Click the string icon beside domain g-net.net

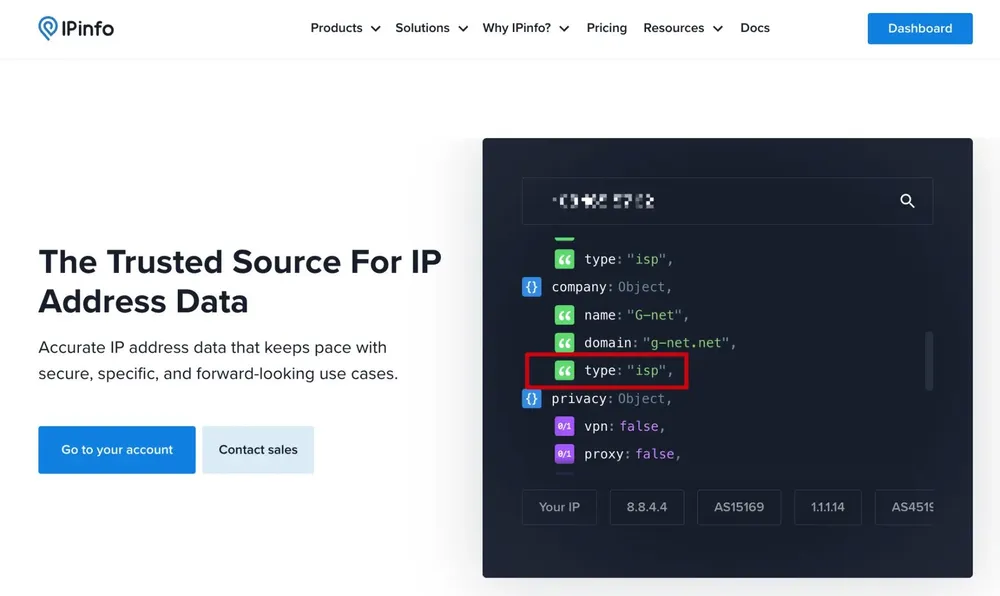point(564,343)
